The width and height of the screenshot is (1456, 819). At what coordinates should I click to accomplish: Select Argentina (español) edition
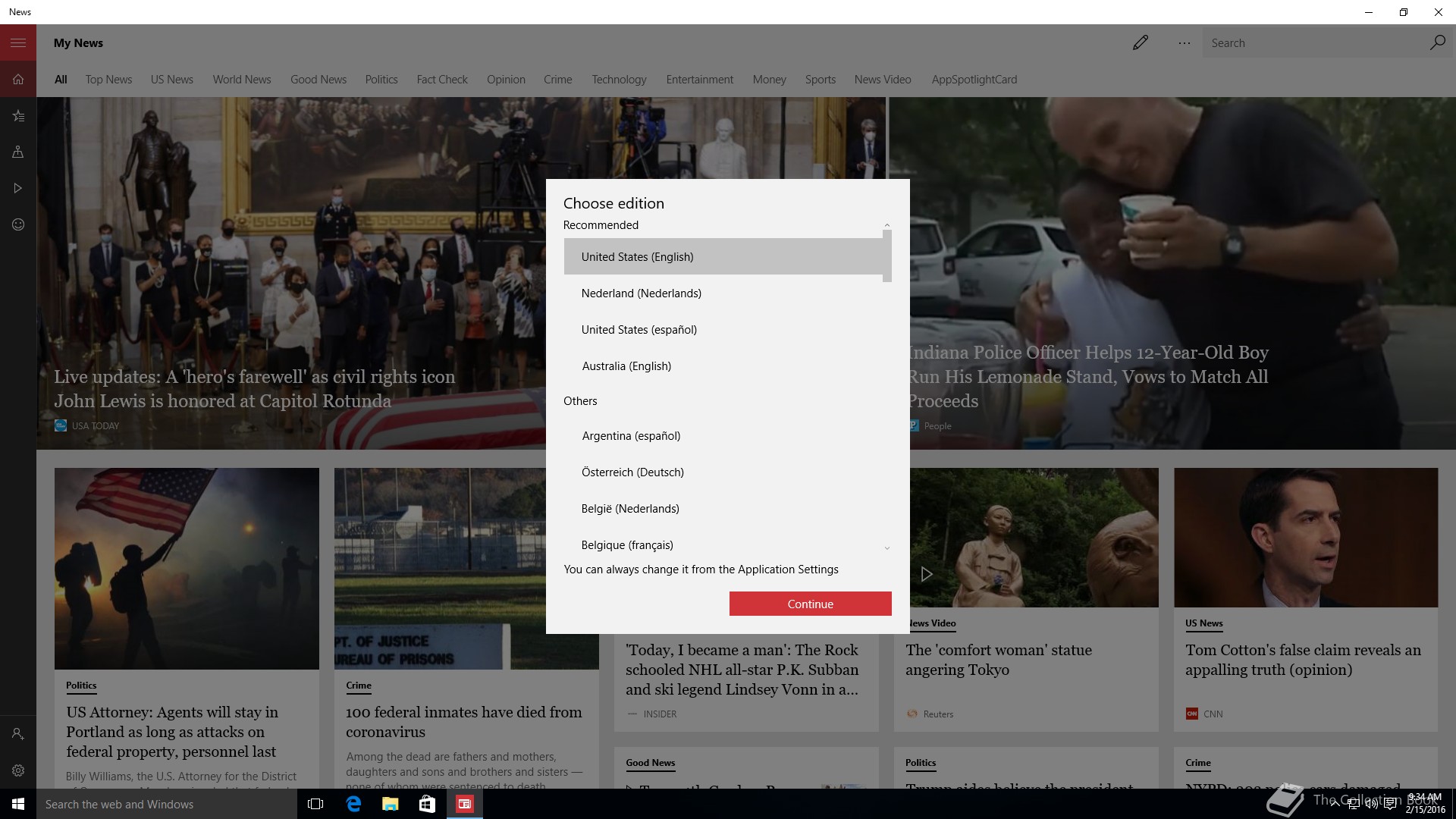click(x=723, y=435)
